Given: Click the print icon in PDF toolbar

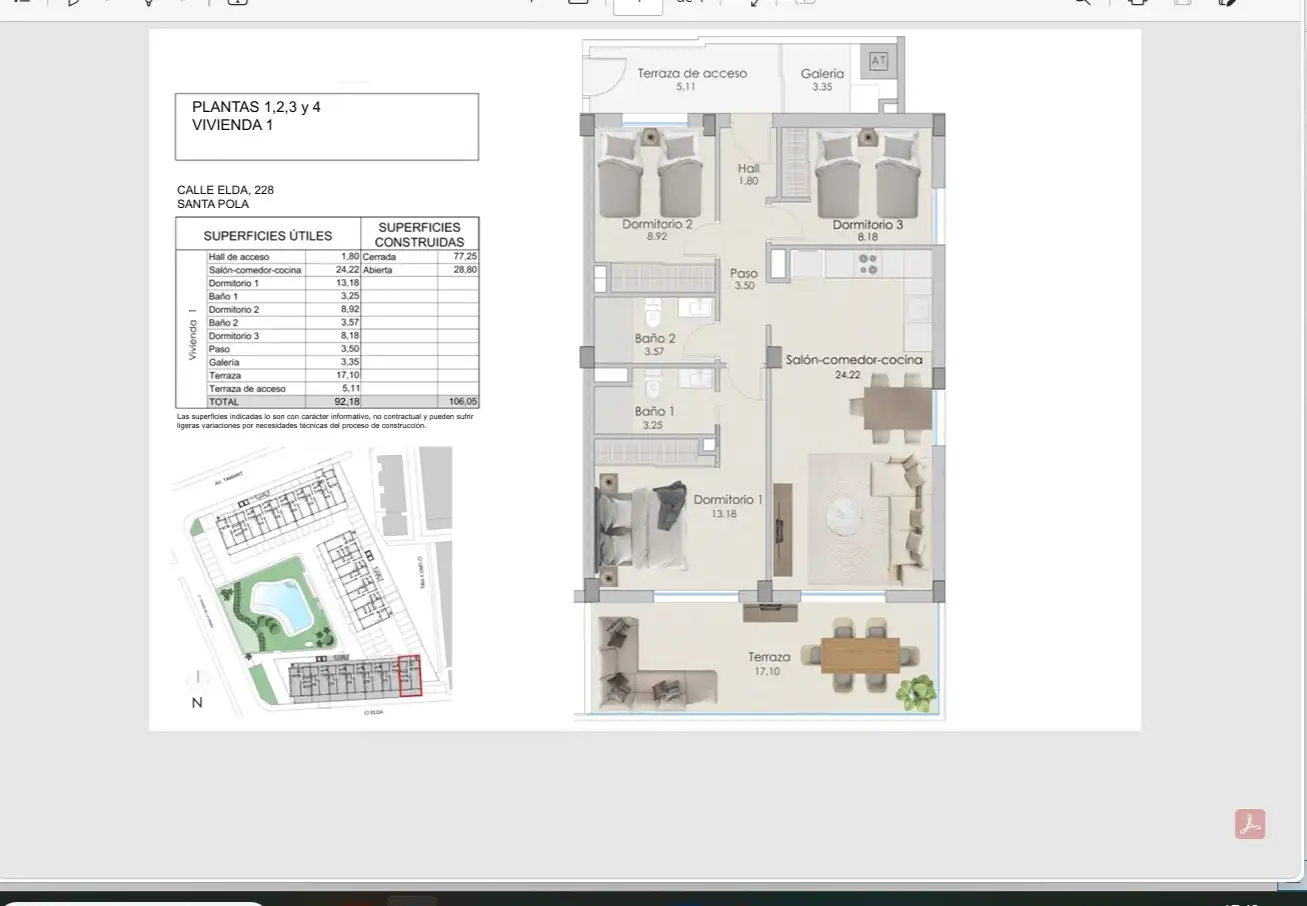Looking at the screenshot, I should tap(1137, 3).
